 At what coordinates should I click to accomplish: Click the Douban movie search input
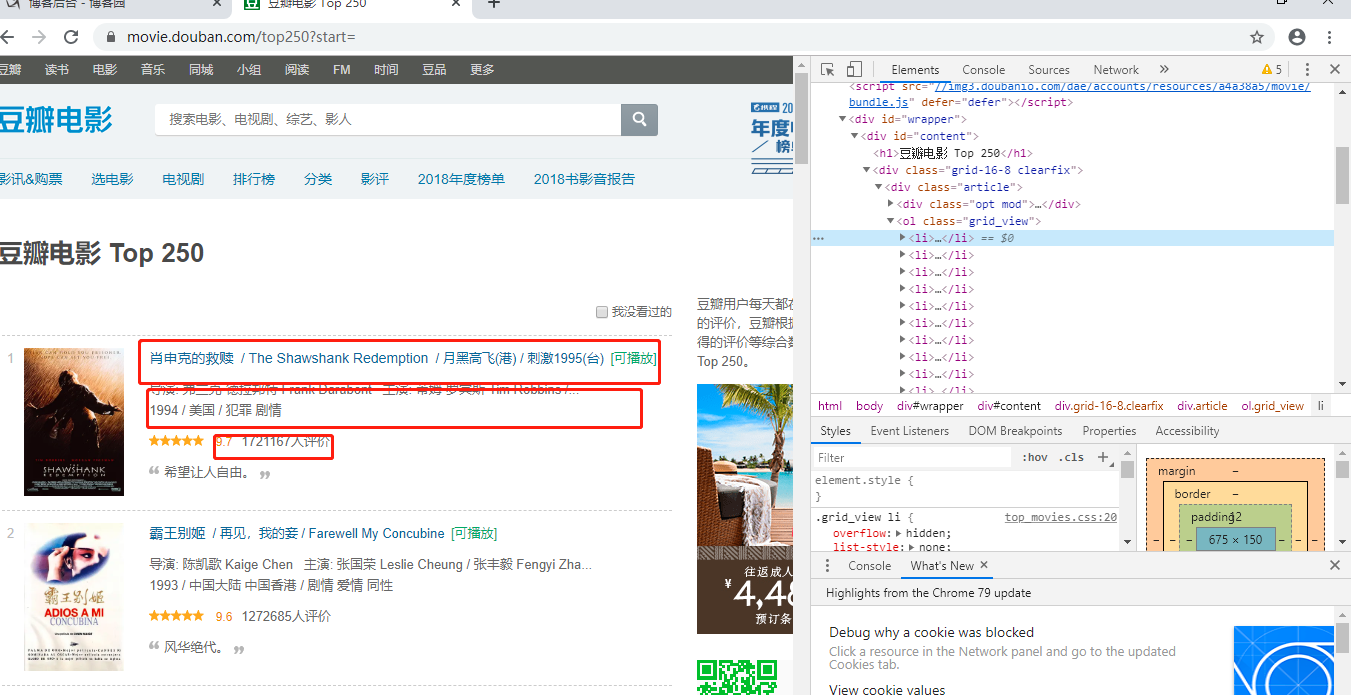pos(388,119)
